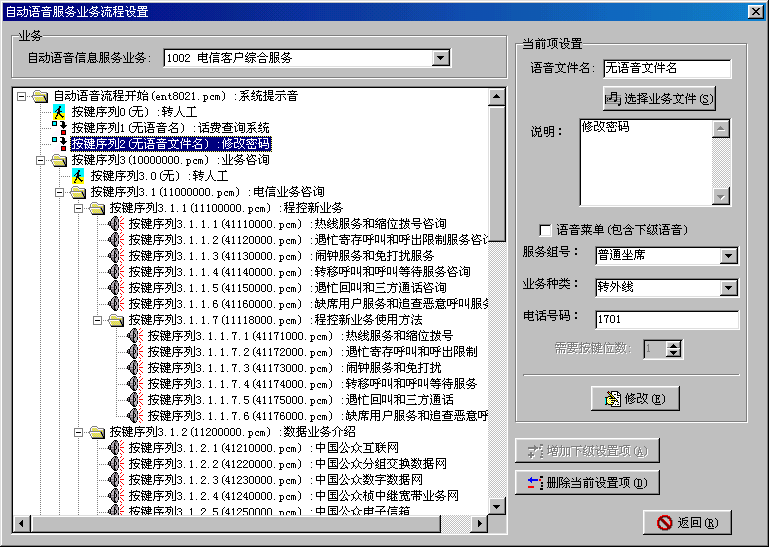Open the 服务组号 dropdown
Viewport: 769px width, 547px height.
[728, 256]
